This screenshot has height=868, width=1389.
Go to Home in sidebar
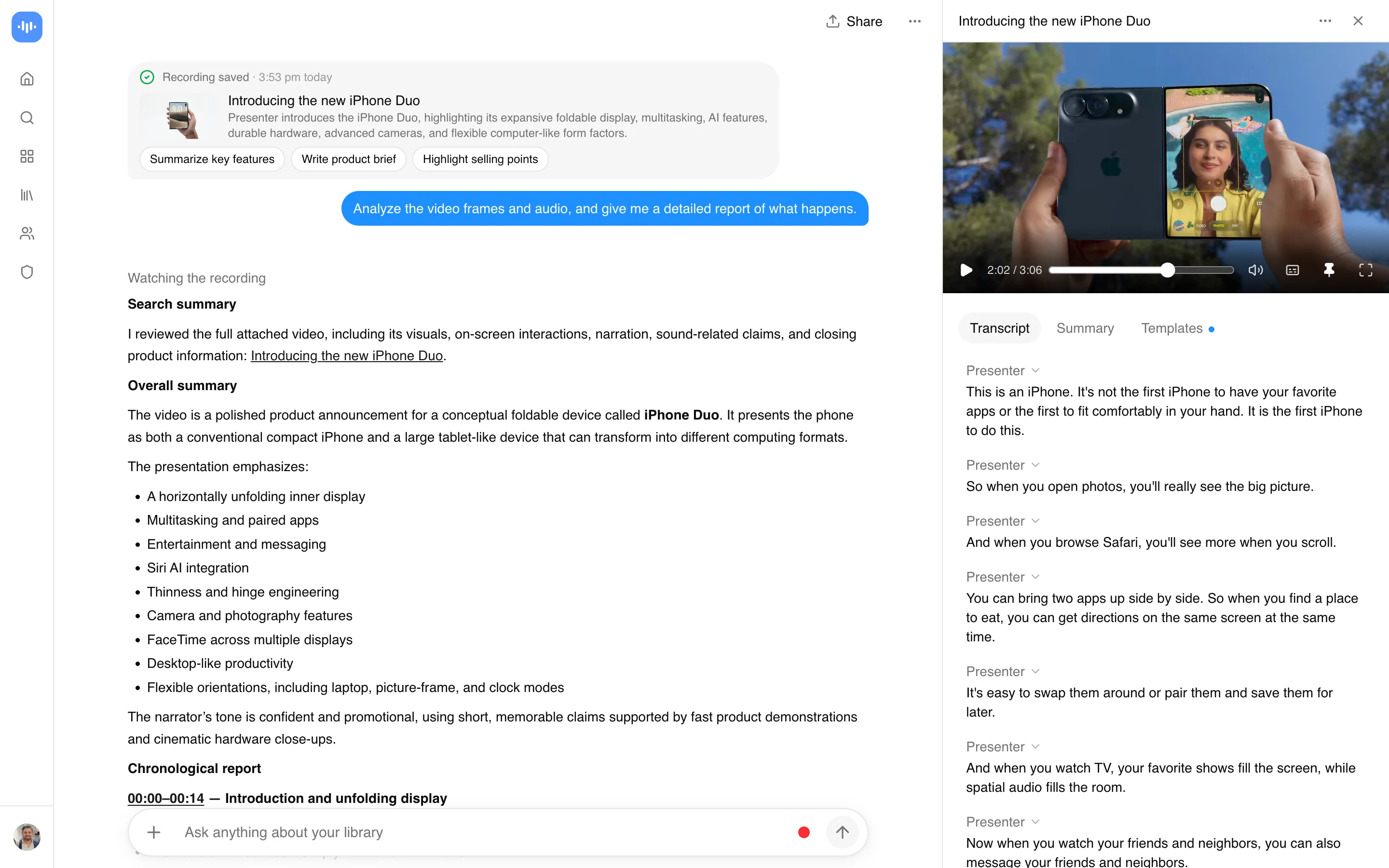[x=27, y=79]
